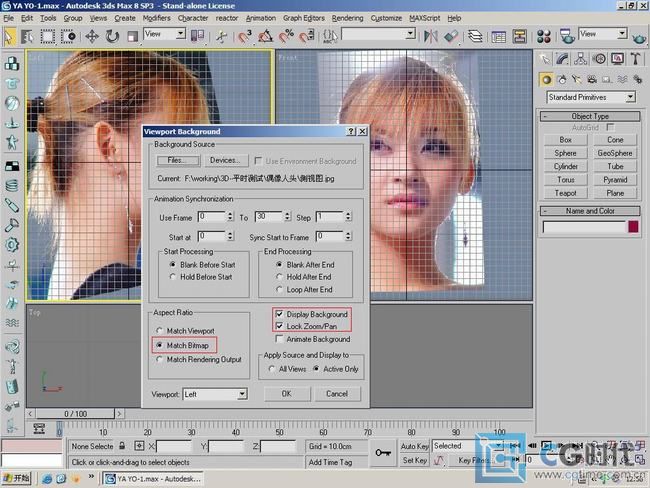Viewport: 650px width, 488px height.
Task: Click the Use Frame spinner arrows
Action: click(230, 216)
